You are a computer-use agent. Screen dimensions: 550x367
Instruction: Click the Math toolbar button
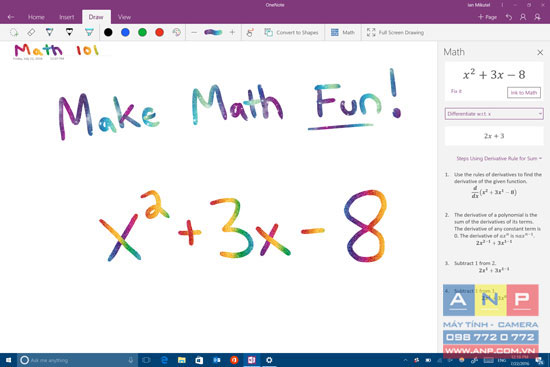[x=343, y=33]
